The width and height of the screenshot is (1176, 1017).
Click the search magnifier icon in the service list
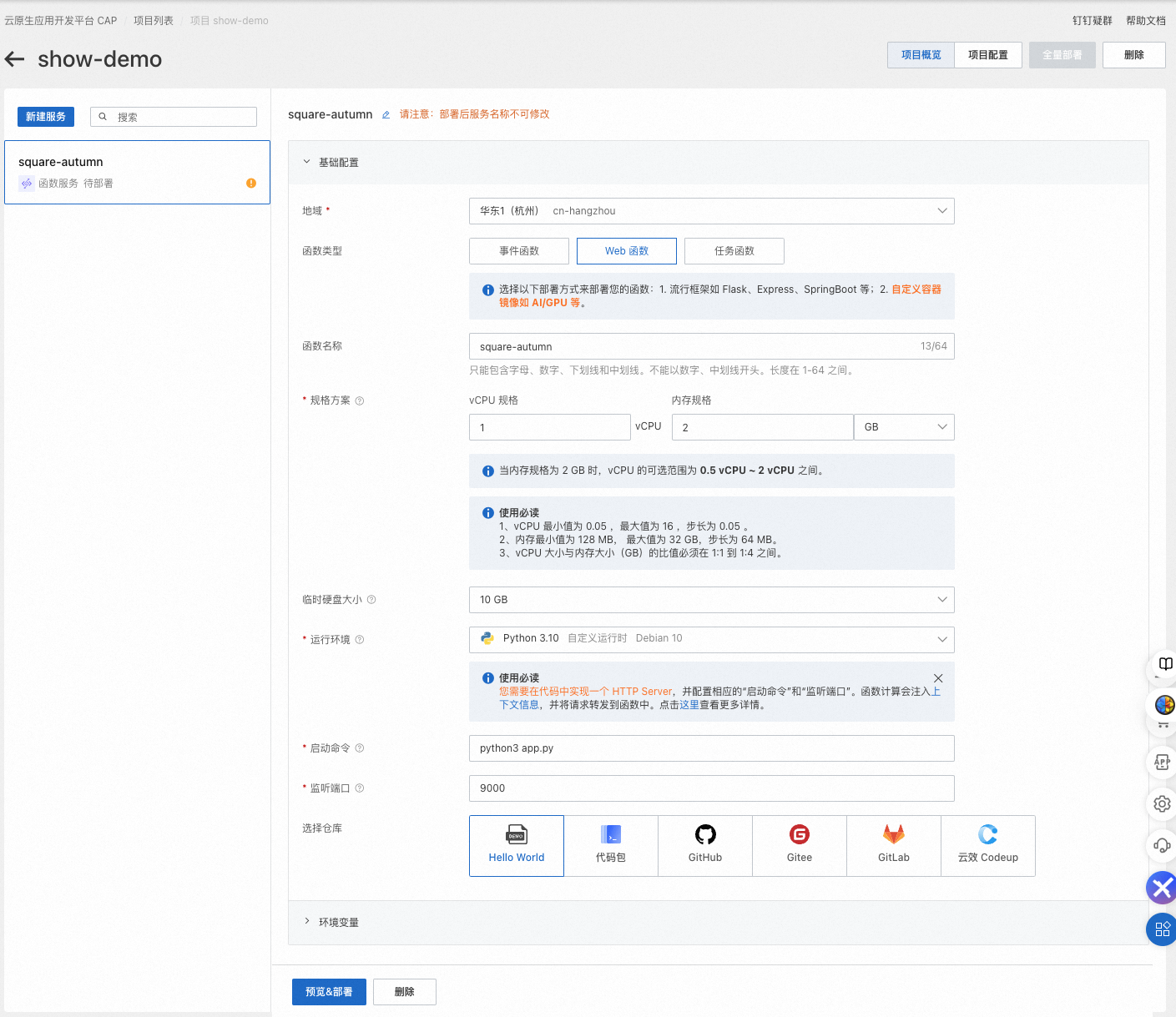[103, 117]
